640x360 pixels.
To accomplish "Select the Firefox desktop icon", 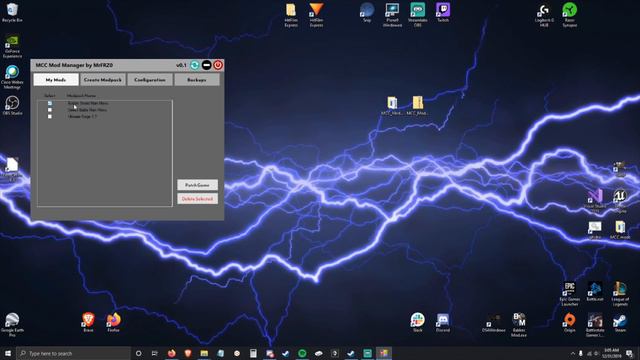I will [113, 322].
